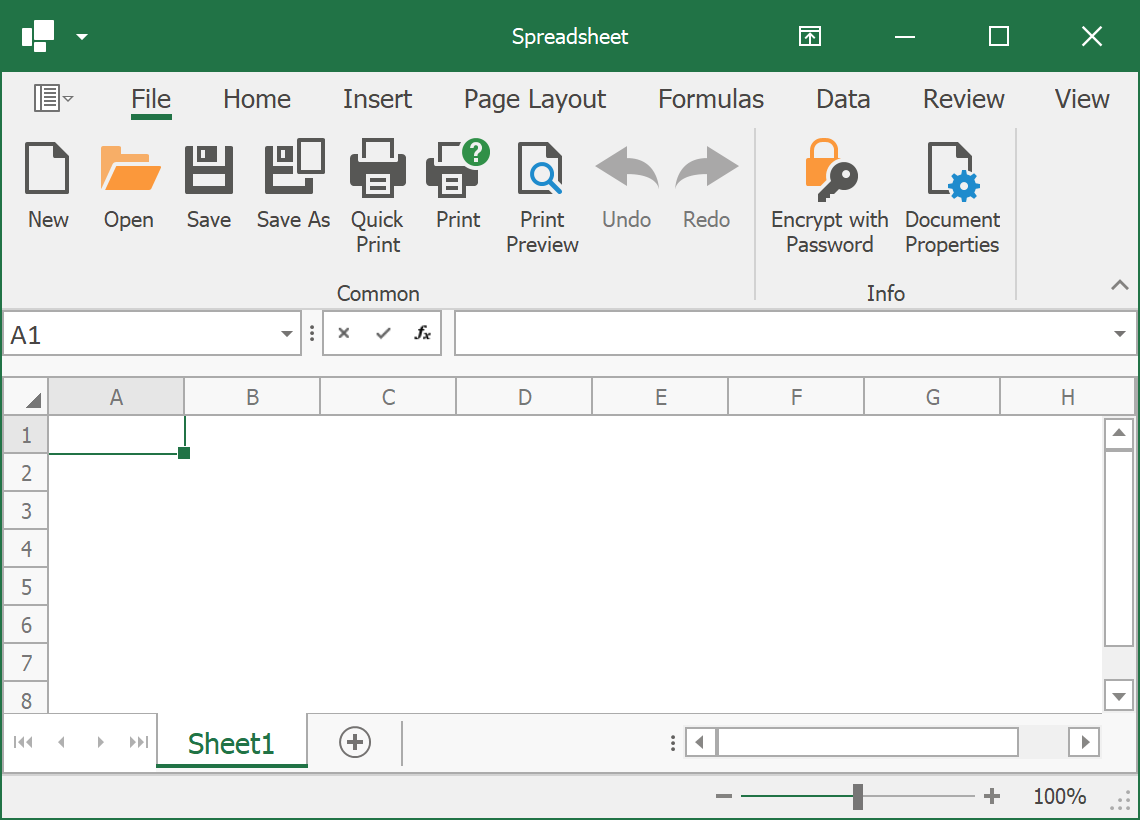Image resolution: width=1140 pixels, height=820 pixels.
Task: Open the Name Box dropdown
Action: coord(286,333)
